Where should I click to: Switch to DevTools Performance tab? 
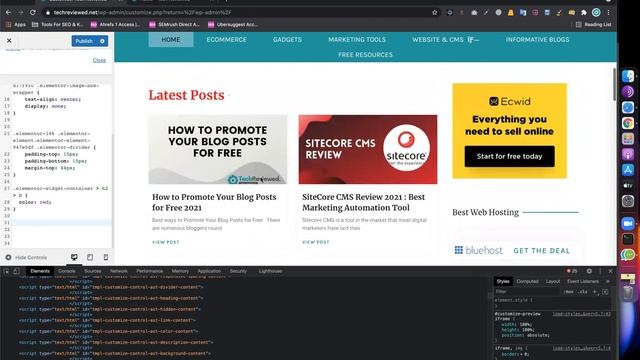[149, 271]
